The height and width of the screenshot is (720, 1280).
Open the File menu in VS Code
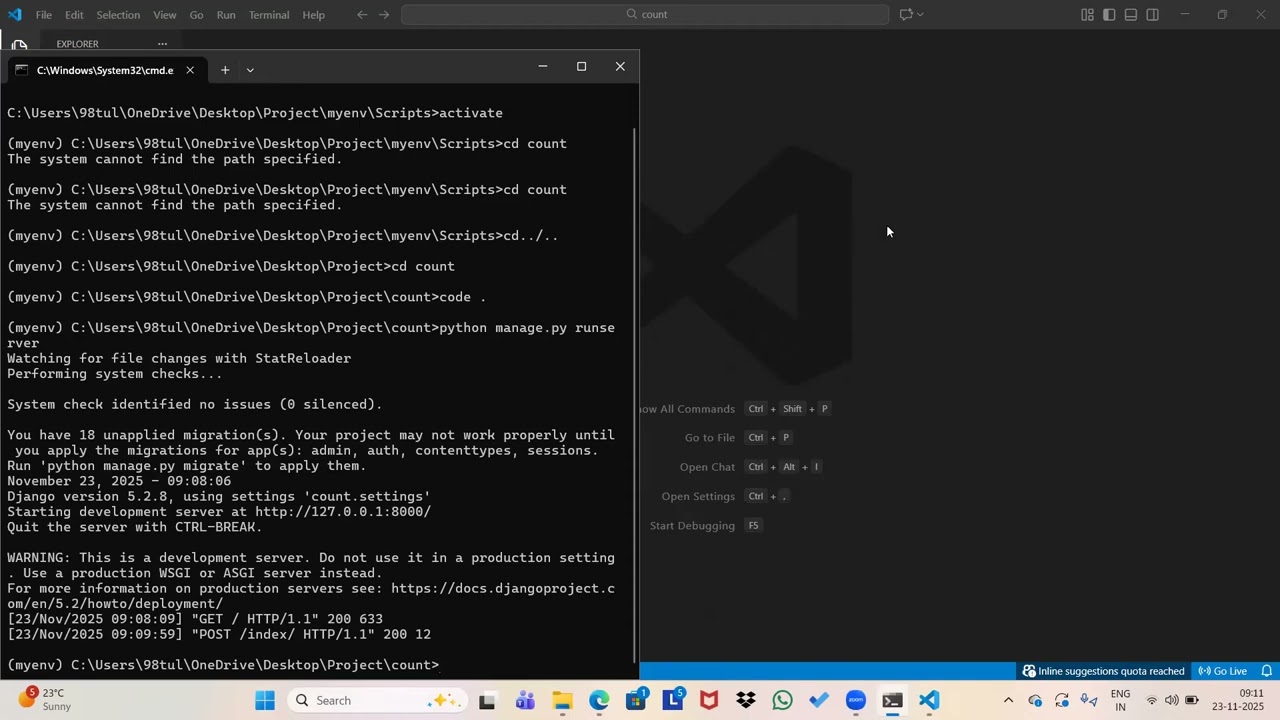coord(44,15)
